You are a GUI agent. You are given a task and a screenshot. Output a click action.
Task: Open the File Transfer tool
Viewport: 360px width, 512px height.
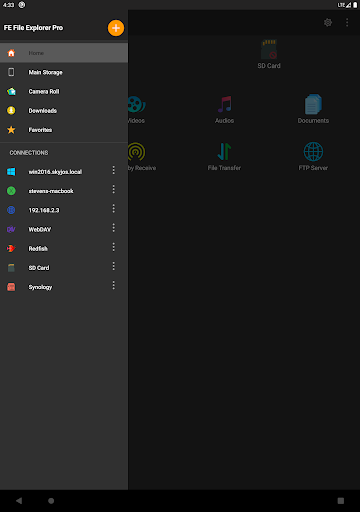(x=224, y=156)
